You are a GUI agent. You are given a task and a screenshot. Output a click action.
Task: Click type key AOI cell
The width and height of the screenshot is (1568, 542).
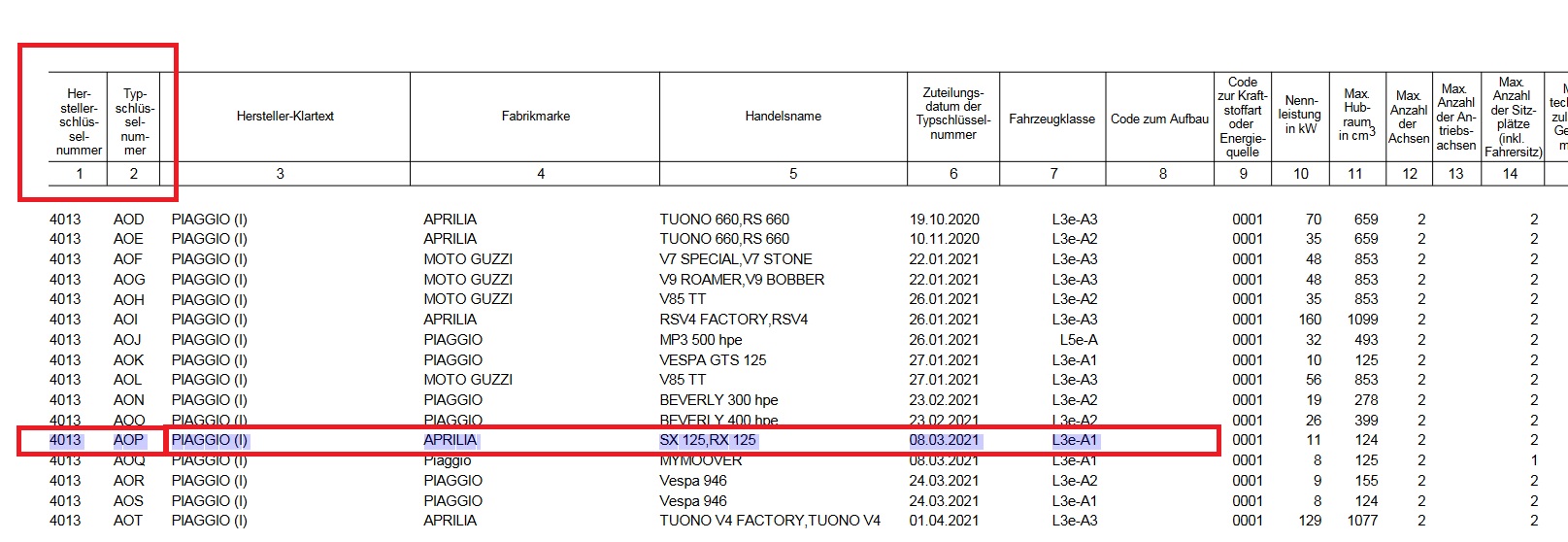tap(126, 320)
